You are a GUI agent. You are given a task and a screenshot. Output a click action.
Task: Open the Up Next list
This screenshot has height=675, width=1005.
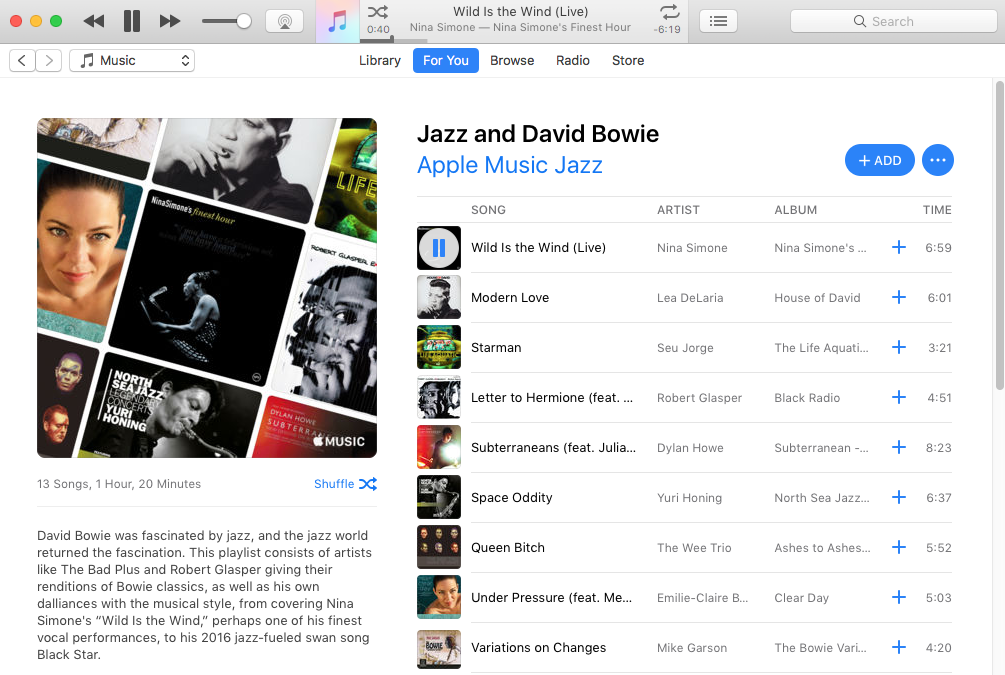tap(718, 21)
